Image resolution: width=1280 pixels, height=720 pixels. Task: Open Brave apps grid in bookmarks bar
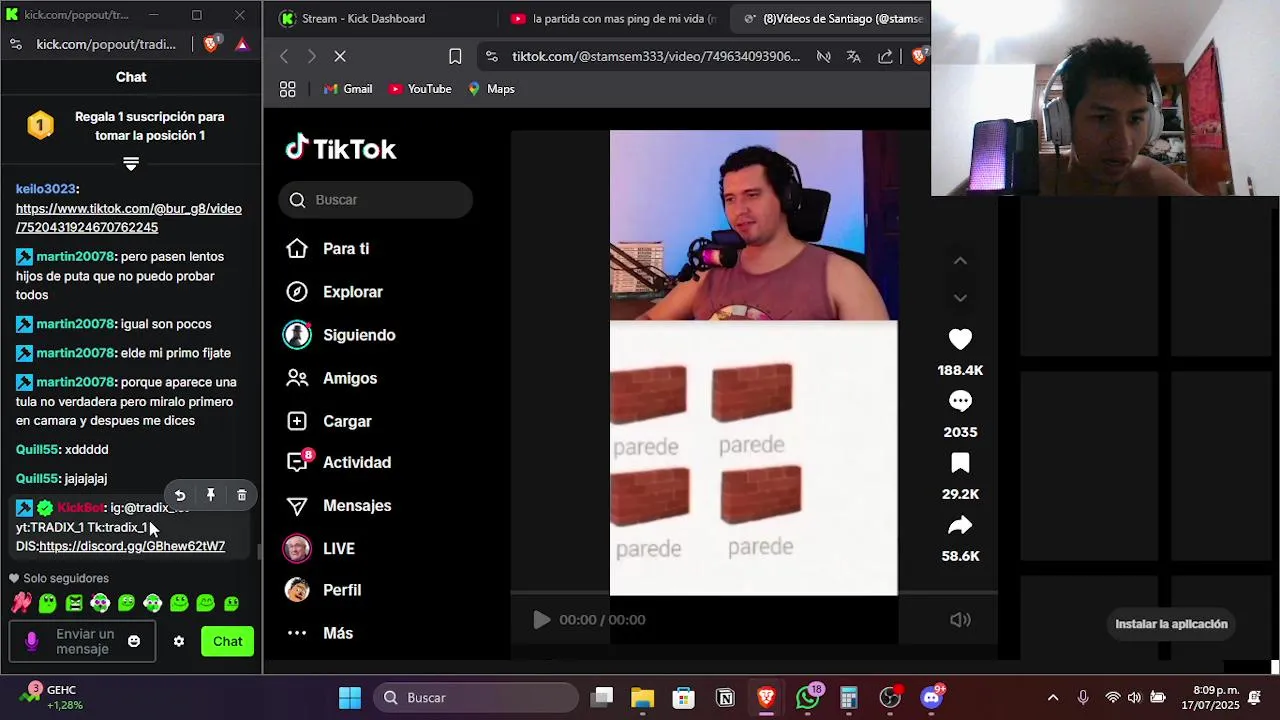[x=288, y=89]
